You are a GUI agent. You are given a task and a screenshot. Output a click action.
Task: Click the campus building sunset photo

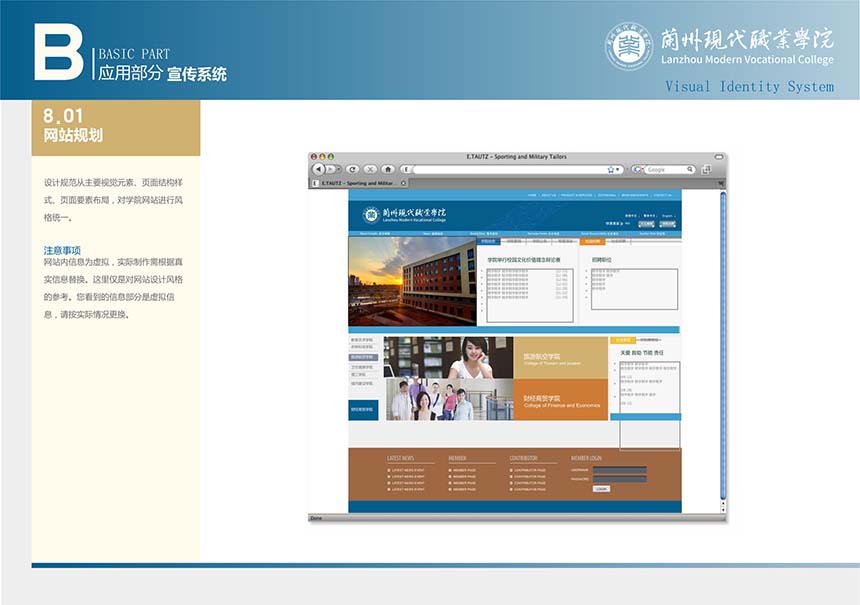click(x=411, y=282)
